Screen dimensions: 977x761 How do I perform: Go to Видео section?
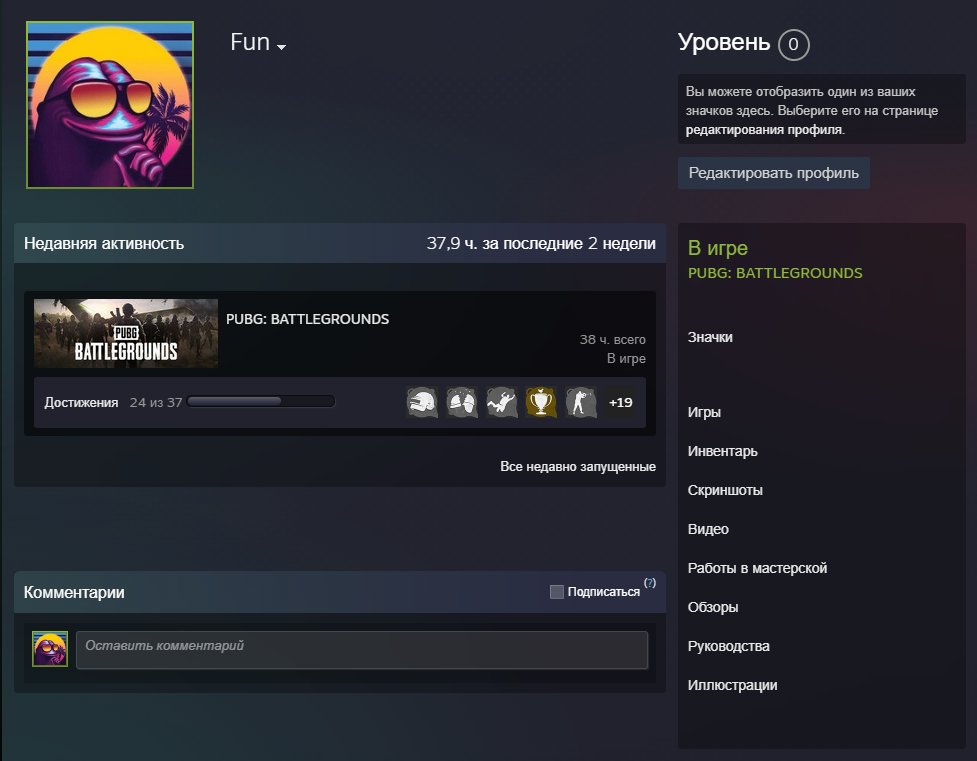[708, 529]
